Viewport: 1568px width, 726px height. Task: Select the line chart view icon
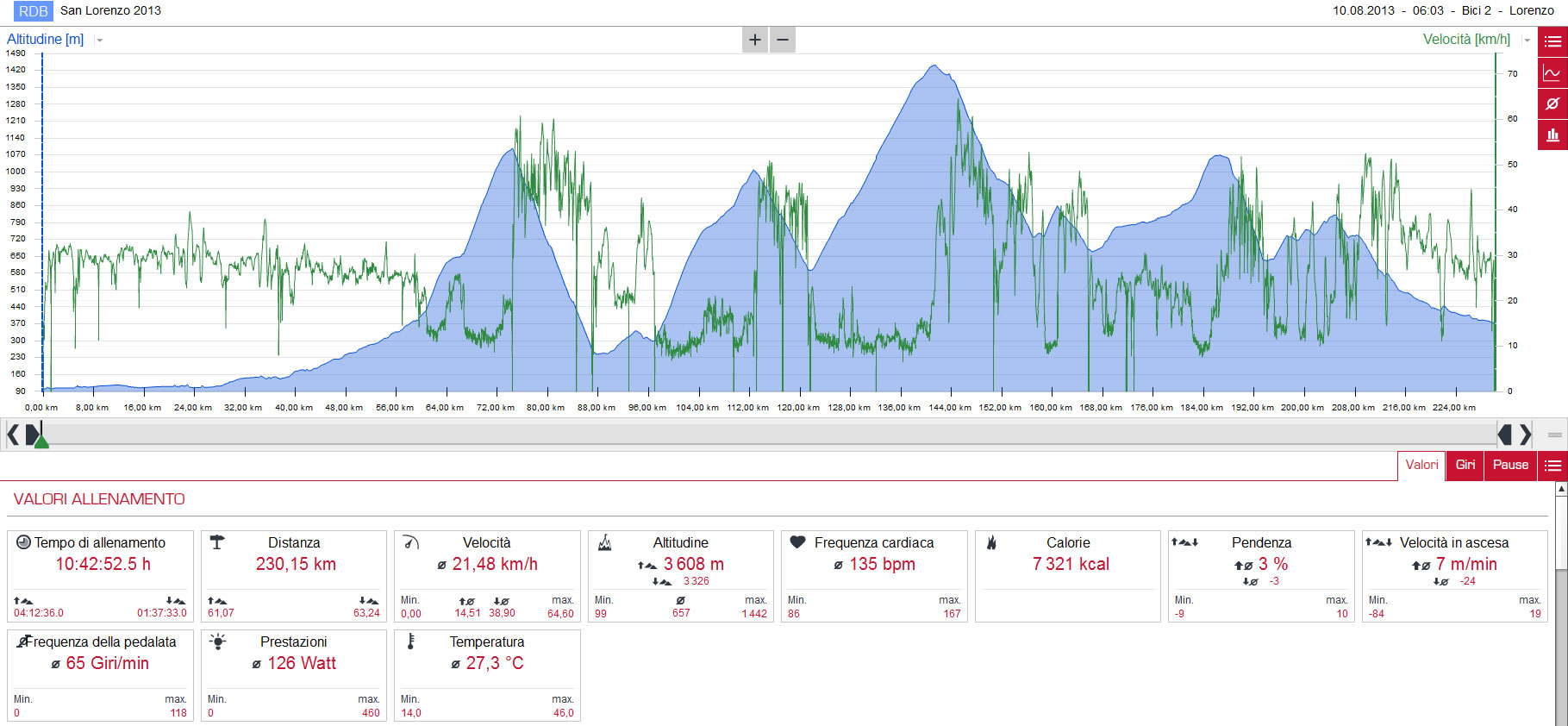[1552, 72]
